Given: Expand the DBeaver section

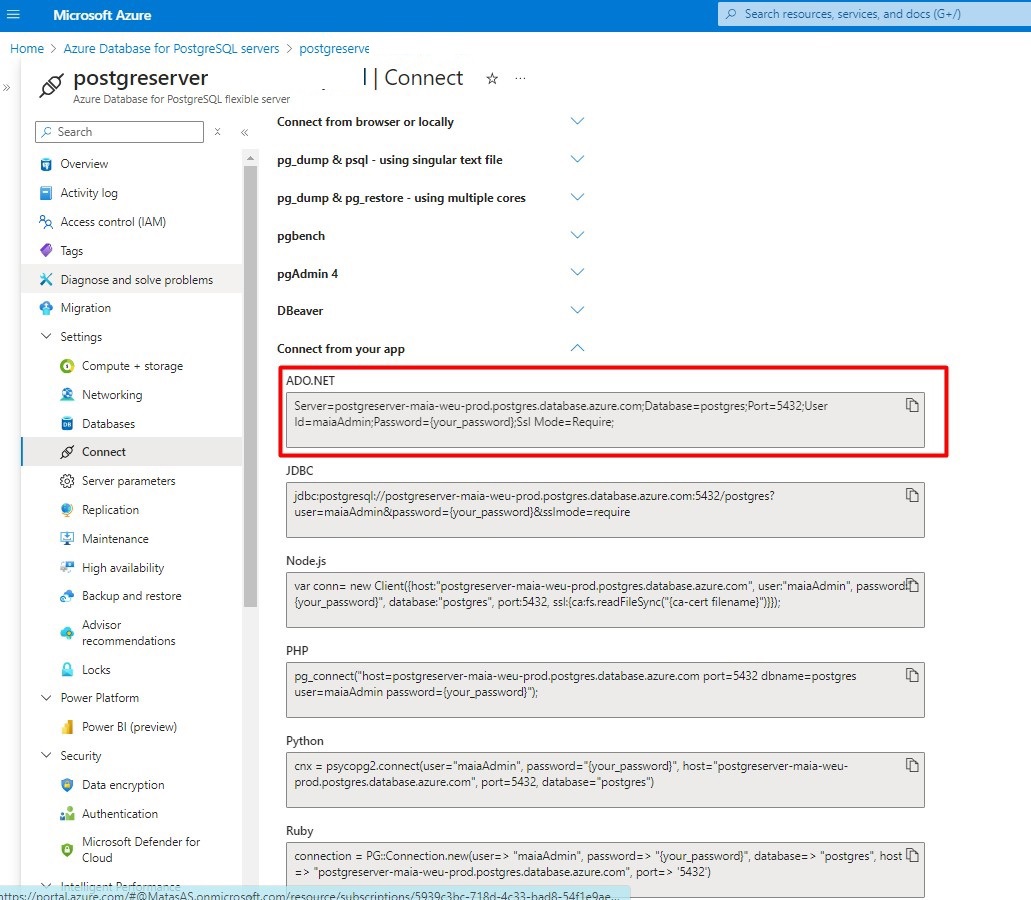Looking at the screenshot, I should (577, 310).
